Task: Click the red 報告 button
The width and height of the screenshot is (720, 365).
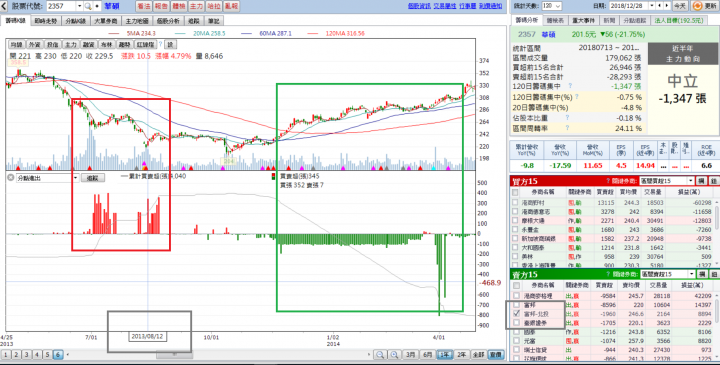Action: (x=161, y=6)
